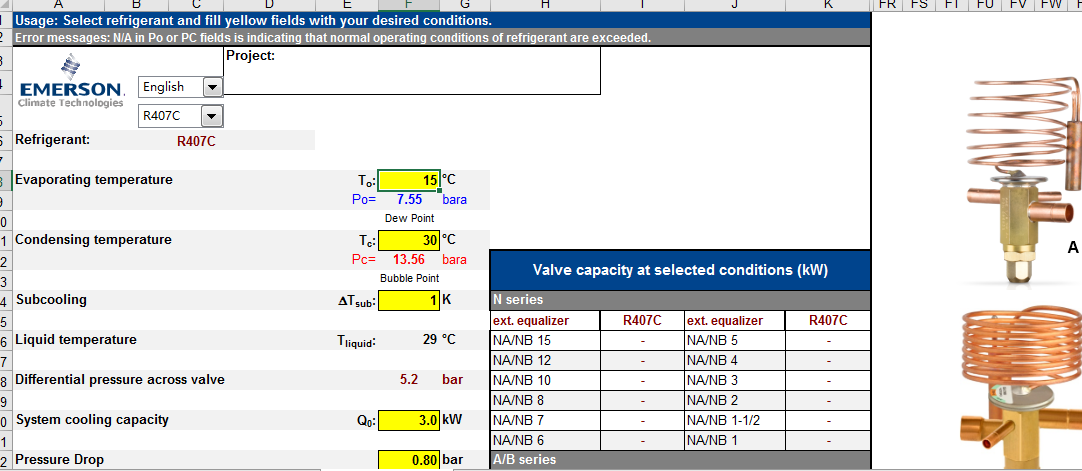Click the A/B series header row
The height and width of the screenshot is (471, 1082).
tap(680, 460)
